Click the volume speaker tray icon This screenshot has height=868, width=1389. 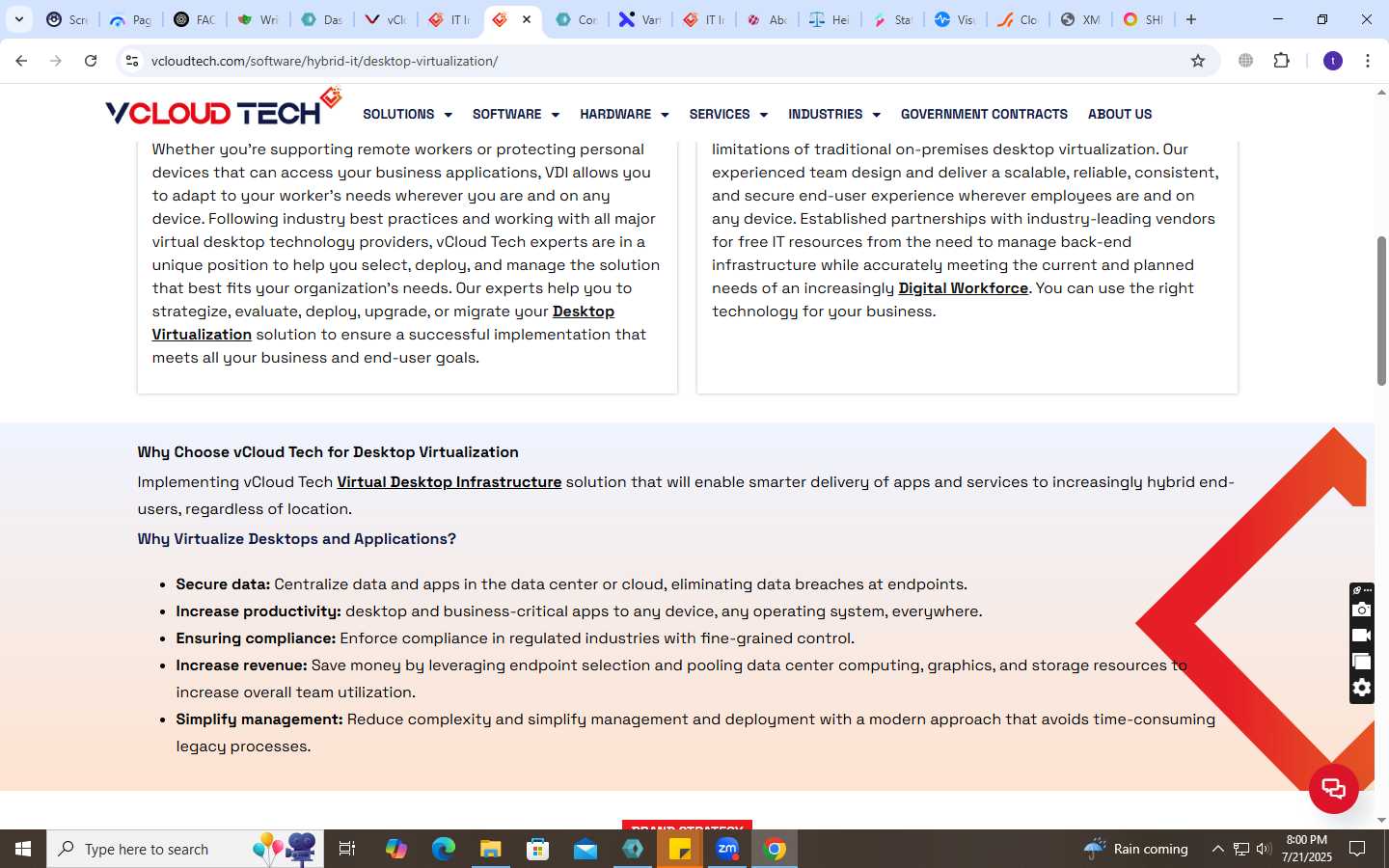pyautogui.click(x=1263, y=849)
